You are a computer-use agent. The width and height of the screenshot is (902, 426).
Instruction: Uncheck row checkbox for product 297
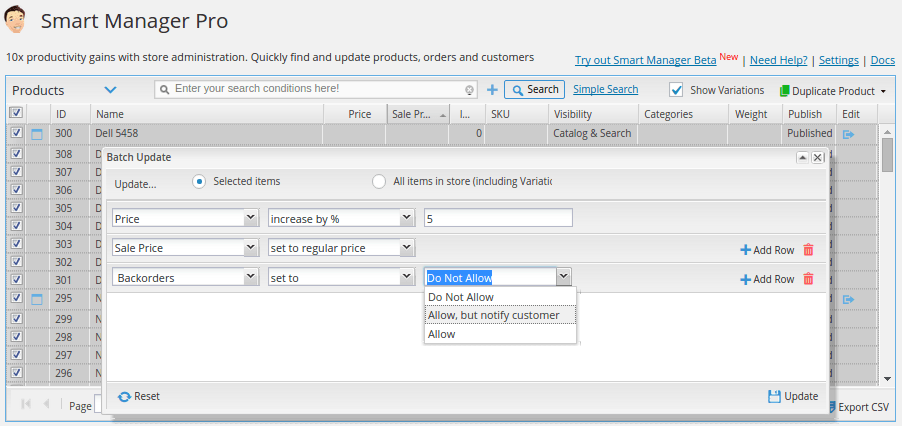(16, 354)
